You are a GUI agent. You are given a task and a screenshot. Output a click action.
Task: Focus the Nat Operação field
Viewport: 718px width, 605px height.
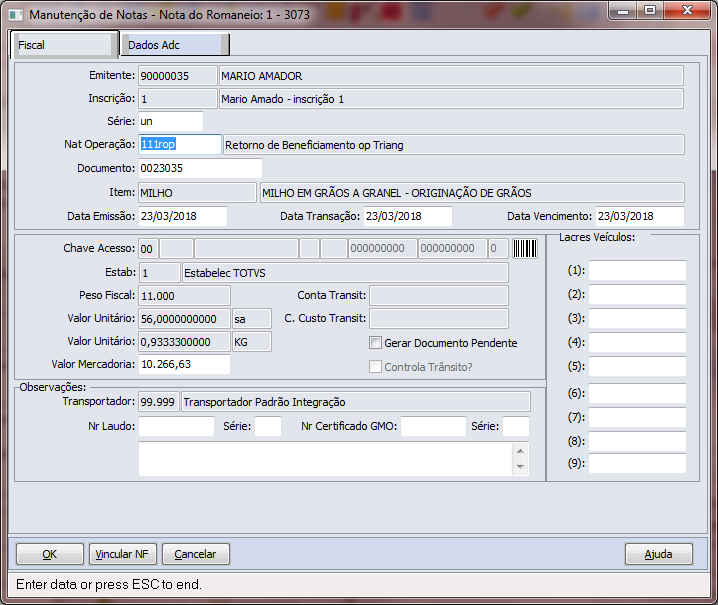click(x=180, y=144)
